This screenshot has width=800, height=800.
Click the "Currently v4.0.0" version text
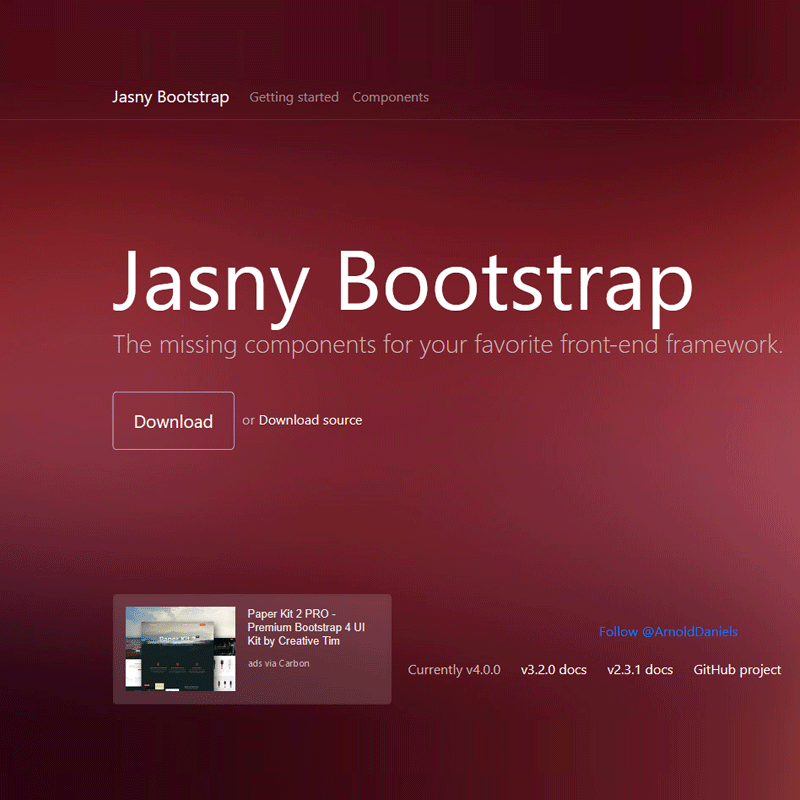(x=454, y=670)
